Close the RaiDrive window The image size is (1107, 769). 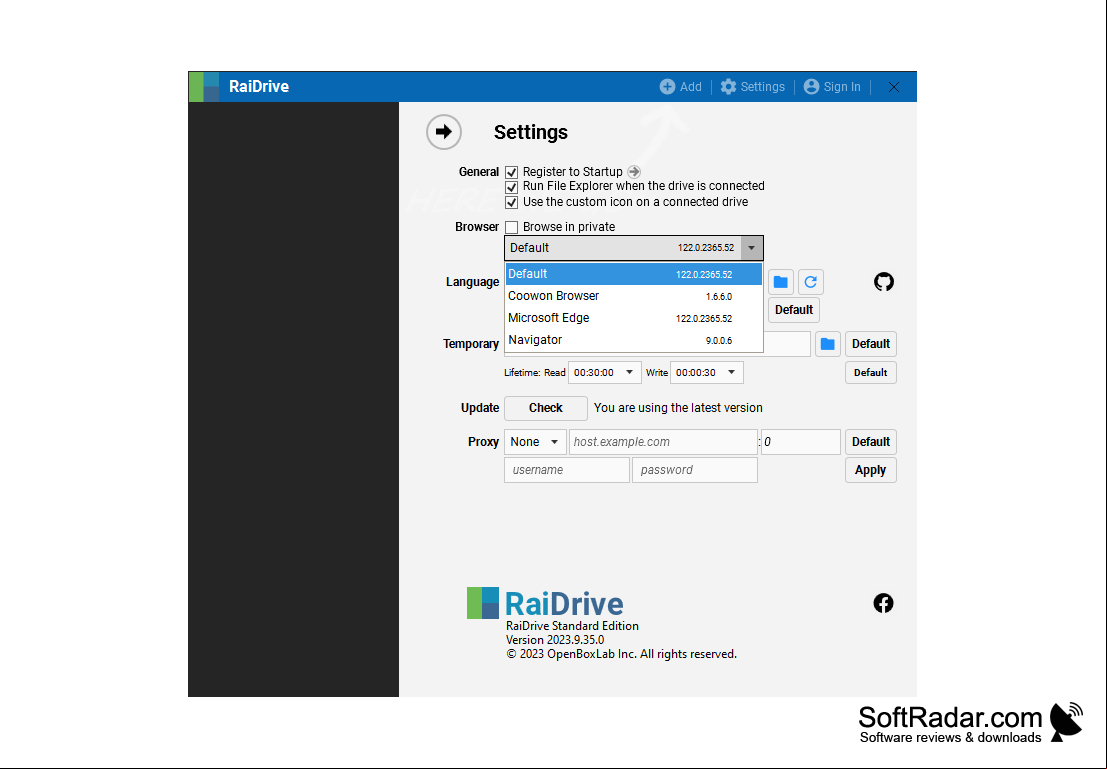click(x=894, y=87)
